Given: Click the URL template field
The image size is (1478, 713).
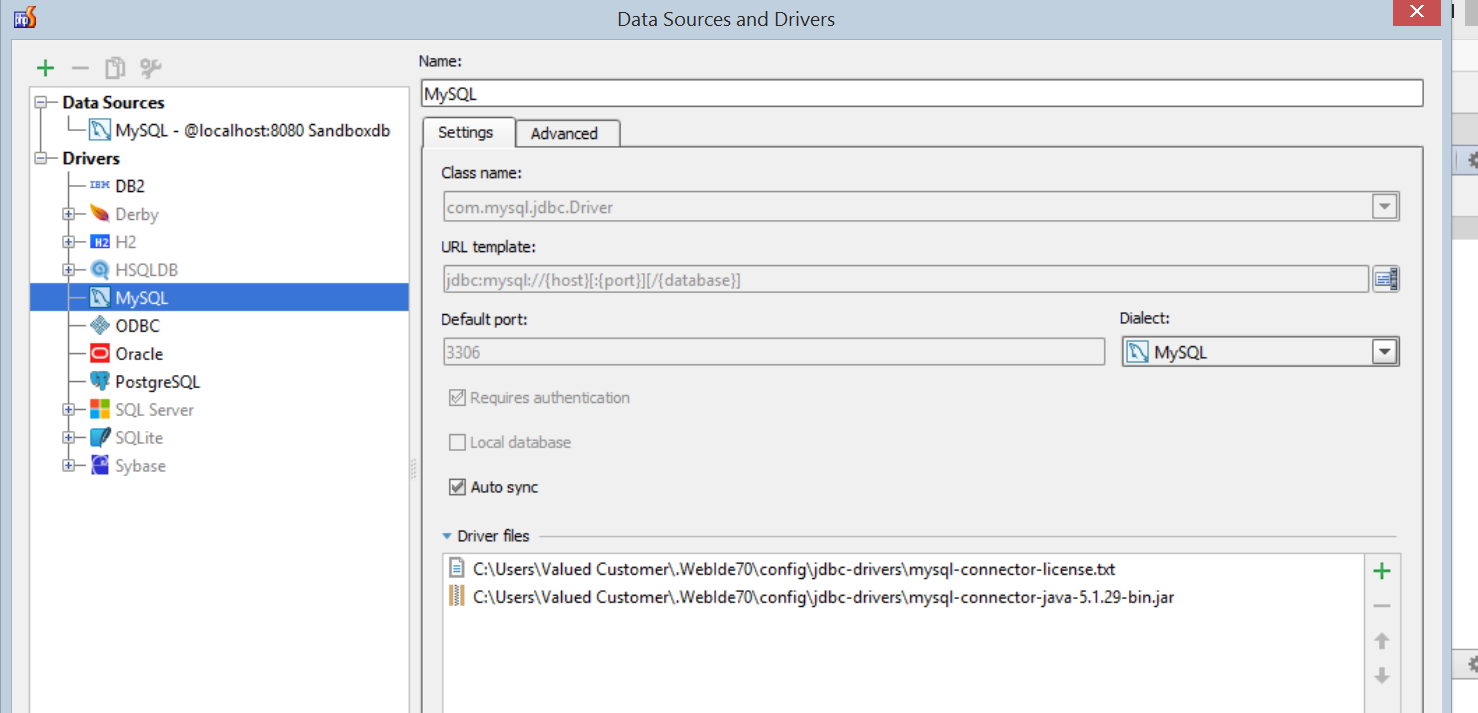Looking at the screenshot, I should (x=905, y=279).
